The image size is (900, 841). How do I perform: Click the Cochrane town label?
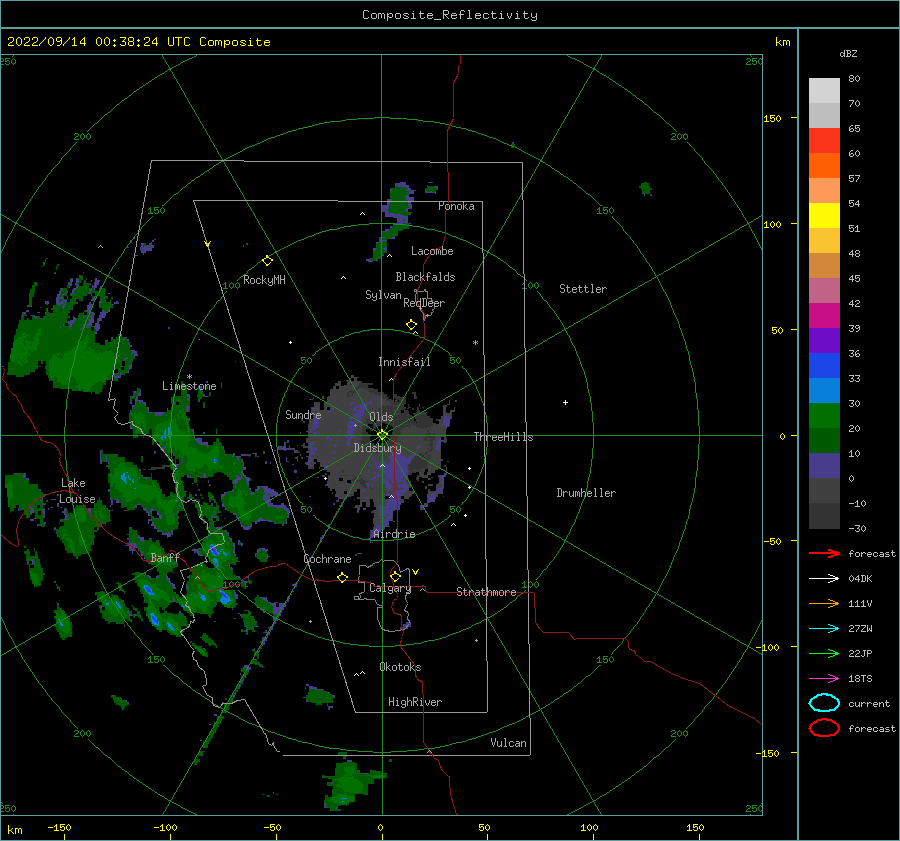coord(327,559)
